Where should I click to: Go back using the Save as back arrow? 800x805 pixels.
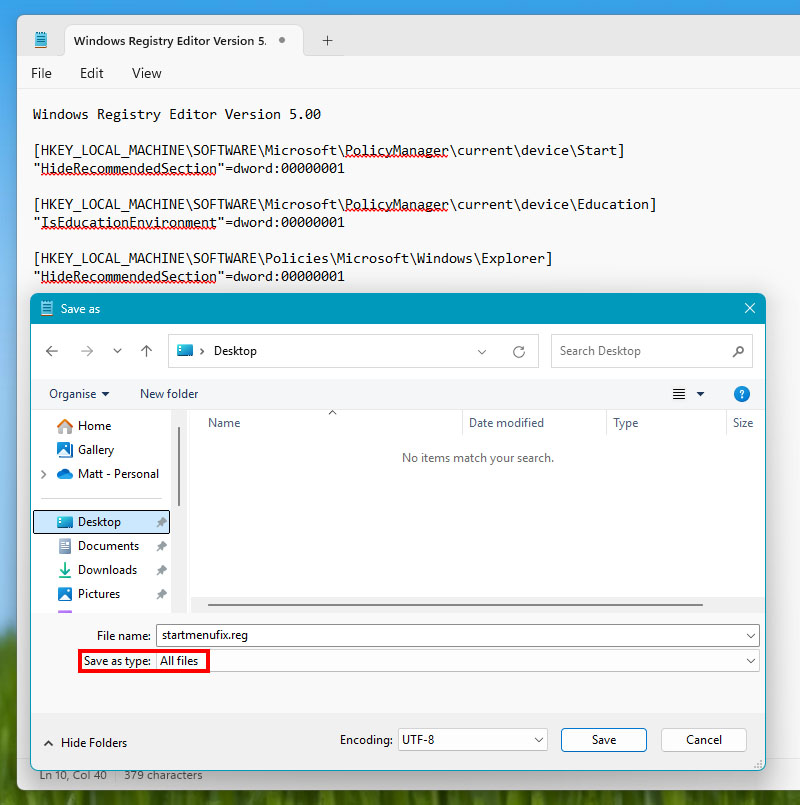point(52,351)
